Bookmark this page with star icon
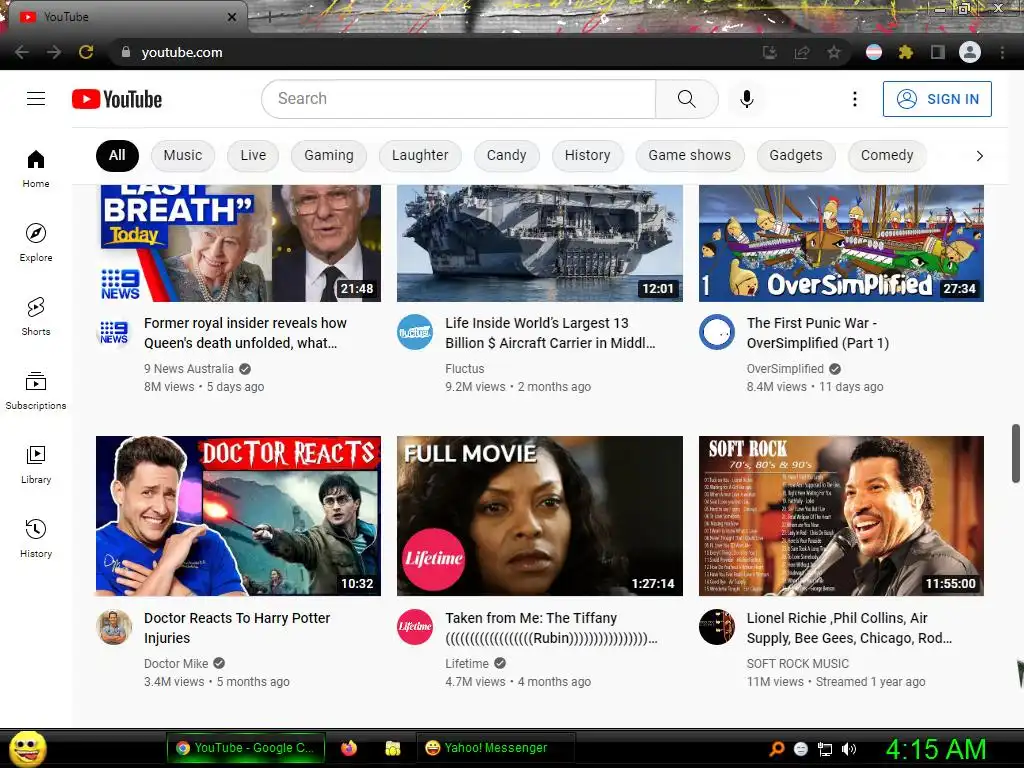Viewport: 1024px width, 768px height. coord(833,52)
